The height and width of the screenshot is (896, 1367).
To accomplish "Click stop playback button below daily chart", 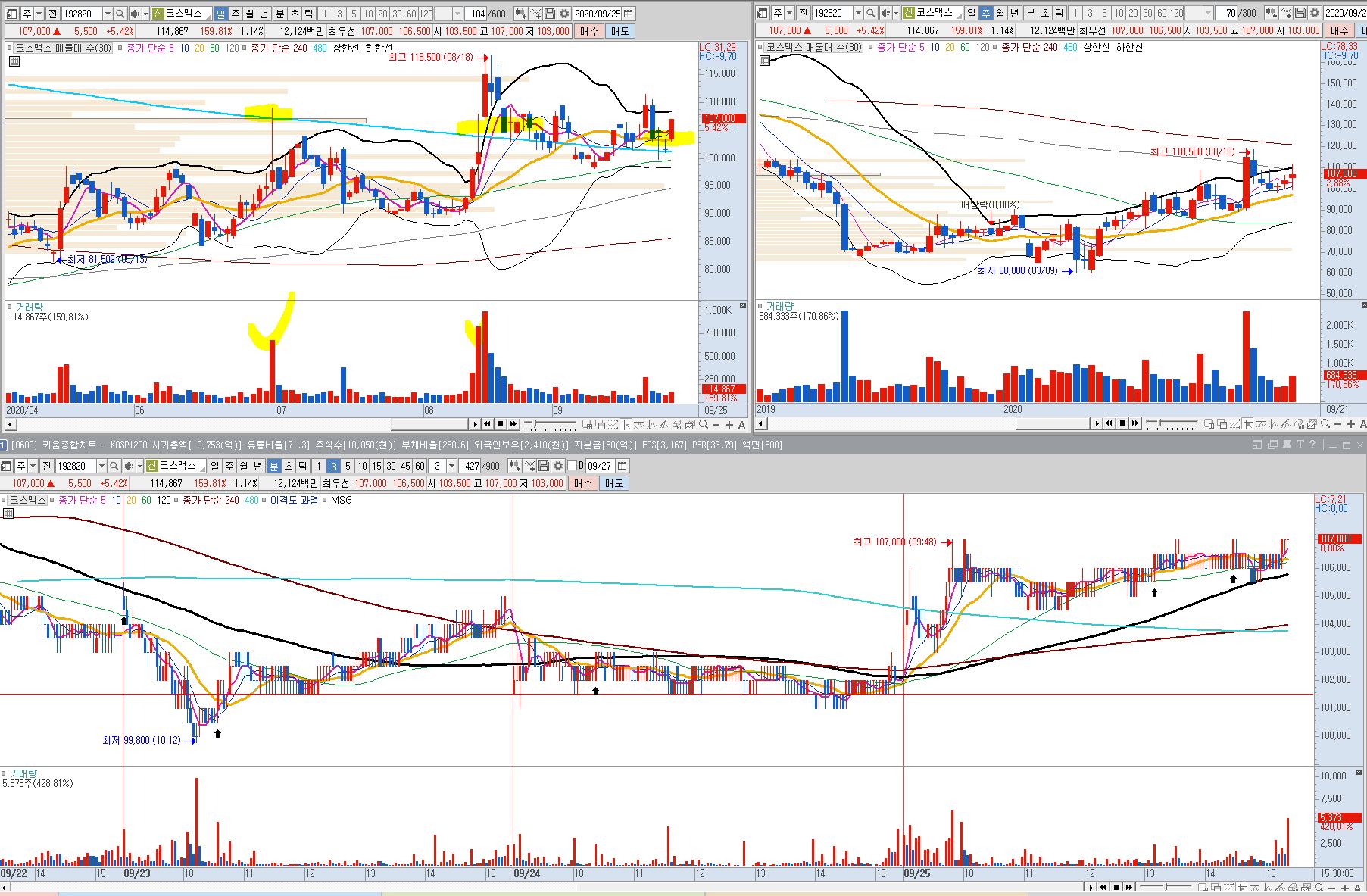I will pos(501,423).
